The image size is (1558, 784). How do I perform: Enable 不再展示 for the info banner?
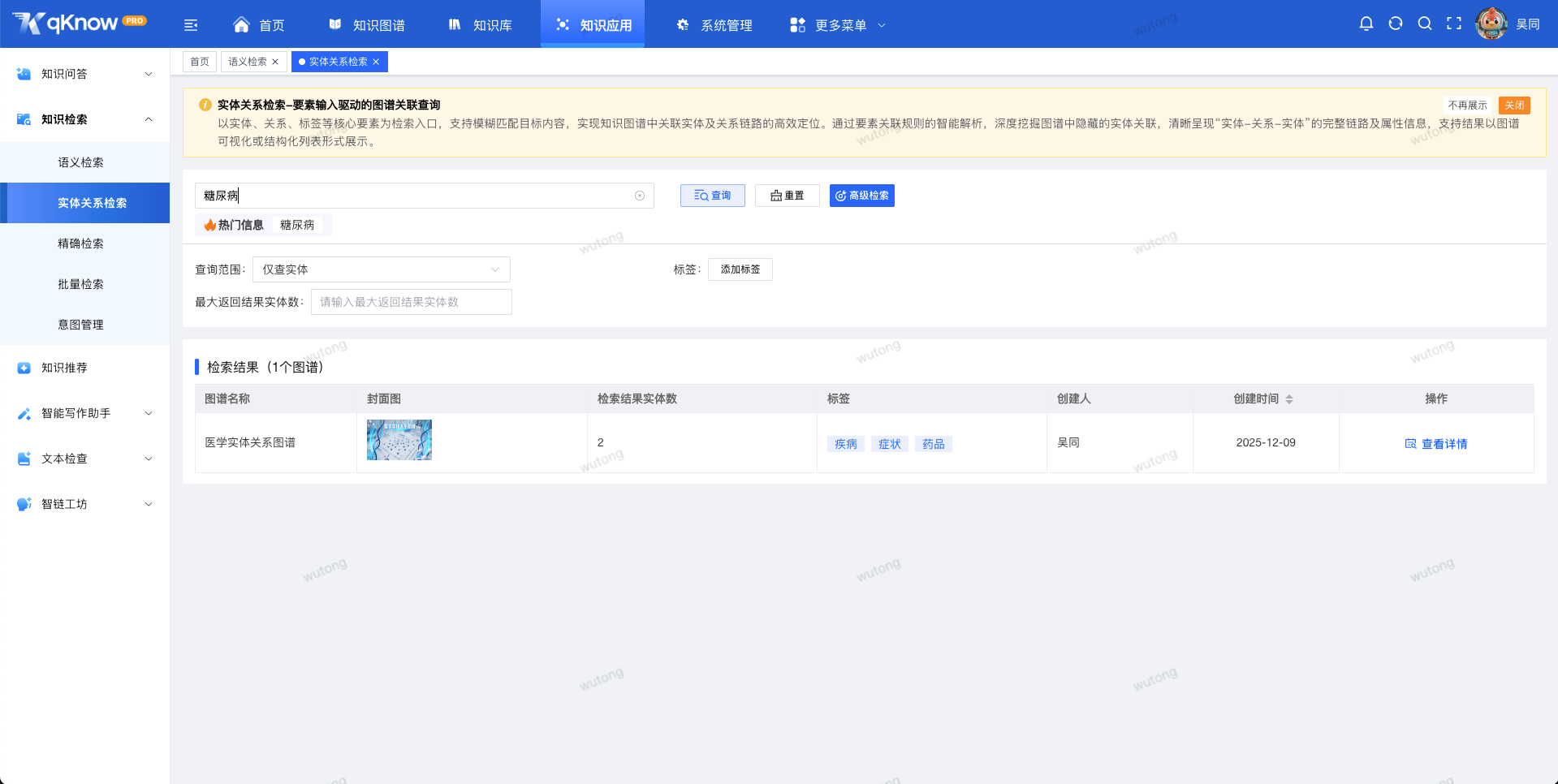[x=1466, y=105]
